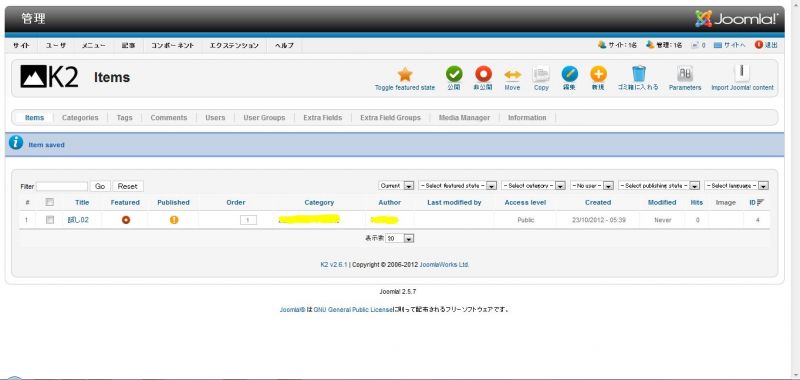800x380 pixels.
Task: Sort by the Category column header
Action: pyautogui.click(x=319, y=202)
